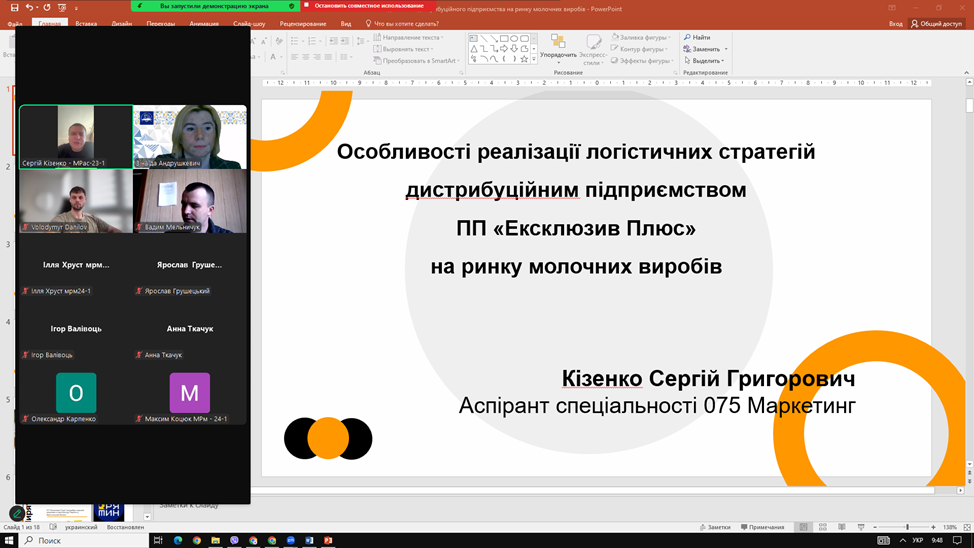
Task: Open the Направление текста dropdown
Action: [408, 37]
